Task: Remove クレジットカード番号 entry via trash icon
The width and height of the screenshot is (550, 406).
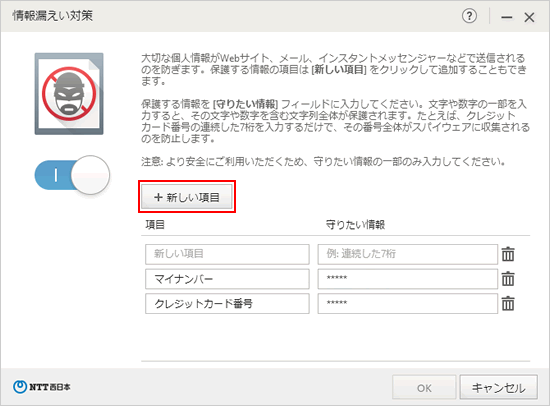Action: (x=508, y=304)
